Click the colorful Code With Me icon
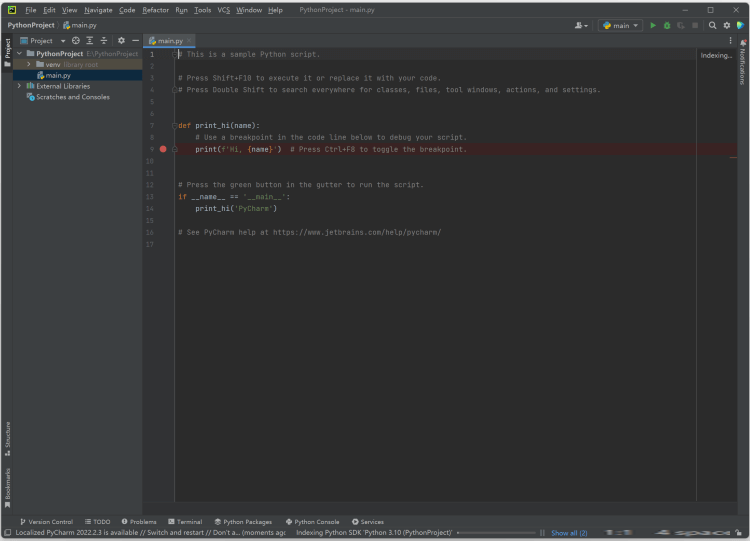Viewport: 750px width, 541px height. click(x=740, y=25)
